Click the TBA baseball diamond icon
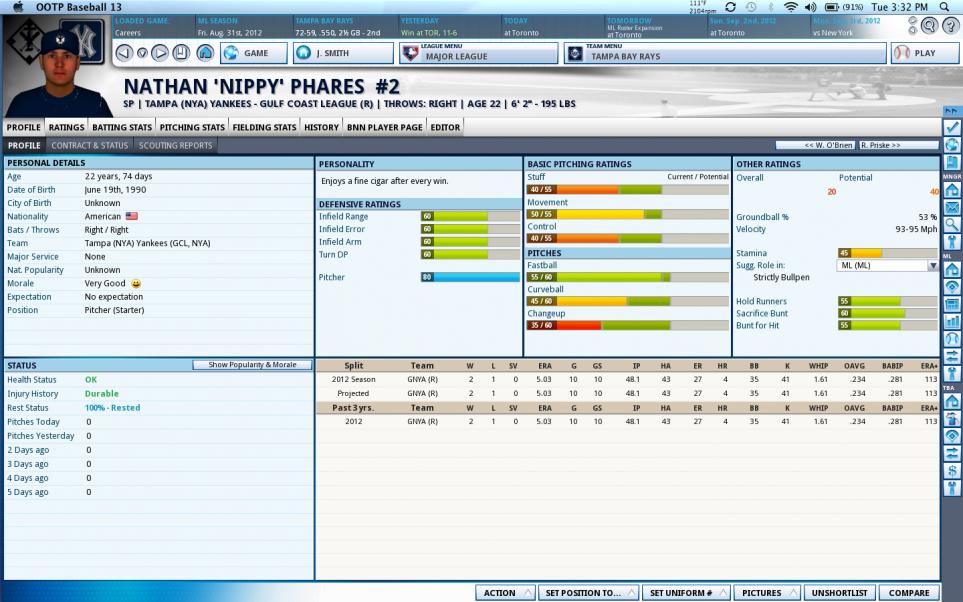Viewport: 963px width, 602px height. (952, 436)
